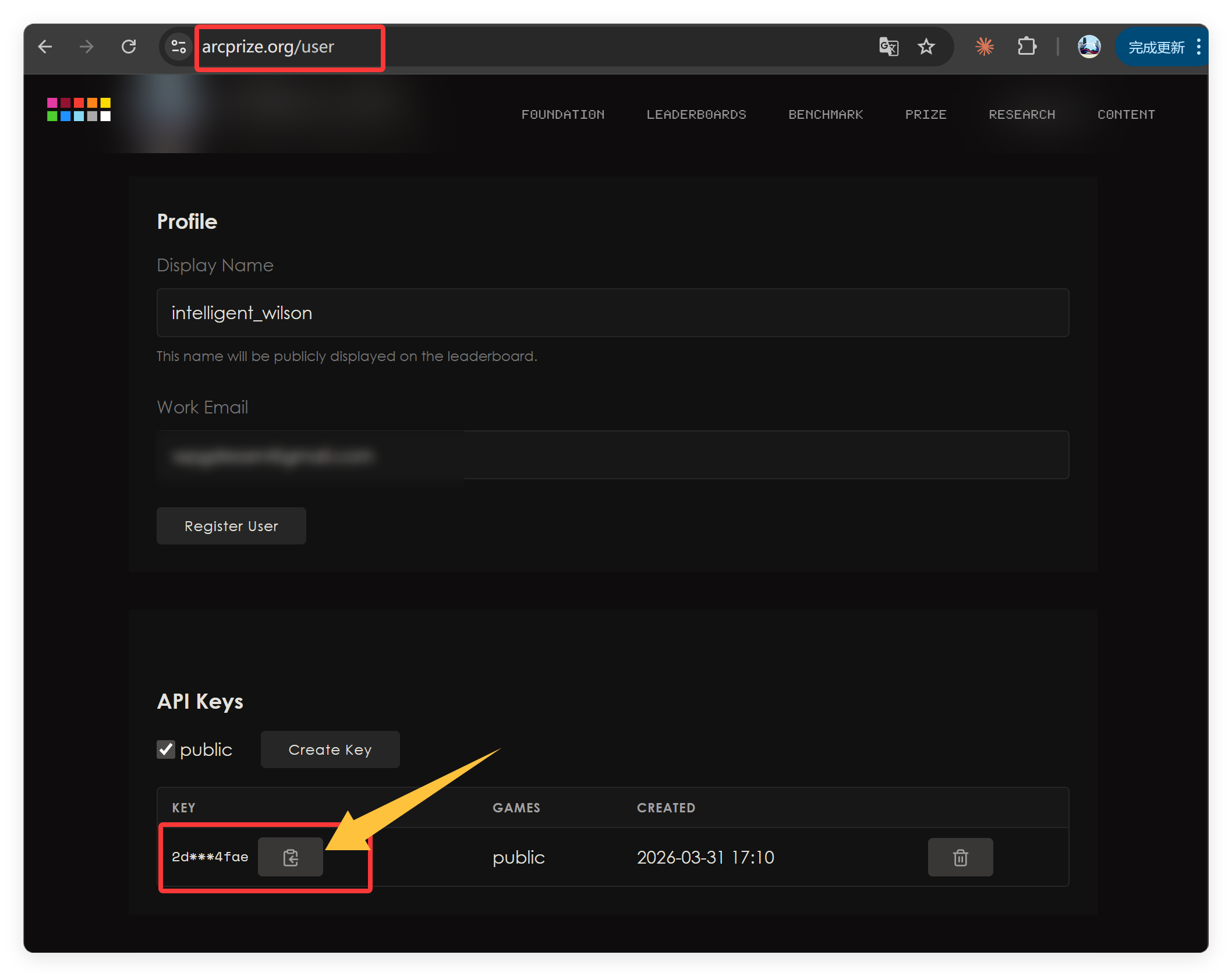Click the ARC Prize colorful logo
This screenshot has width=1232, height=976.
pyautogui.click(x=79, y=109)
